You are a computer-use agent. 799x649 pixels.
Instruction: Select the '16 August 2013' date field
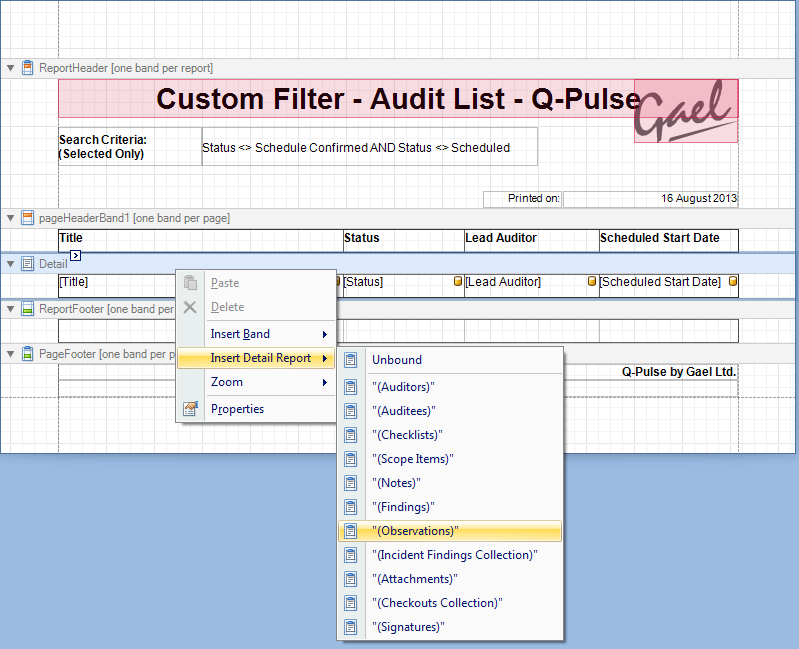coord(651,199)
